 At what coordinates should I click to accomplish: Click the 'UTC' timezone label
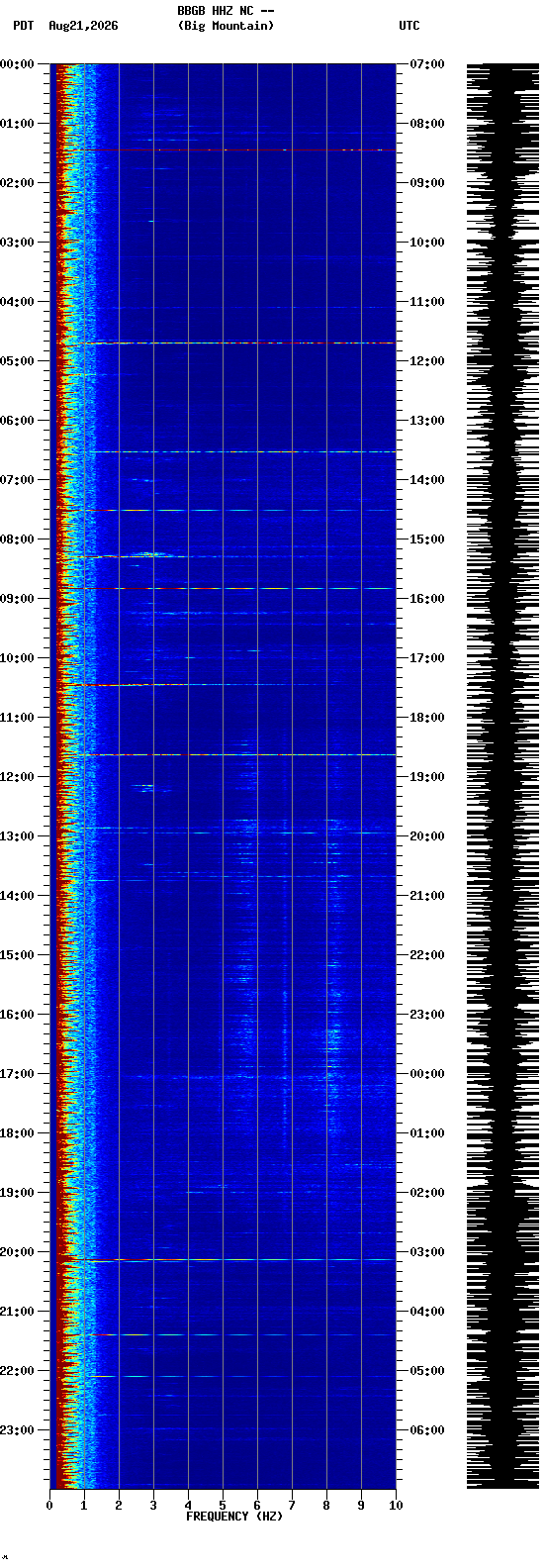click(409, 26)
